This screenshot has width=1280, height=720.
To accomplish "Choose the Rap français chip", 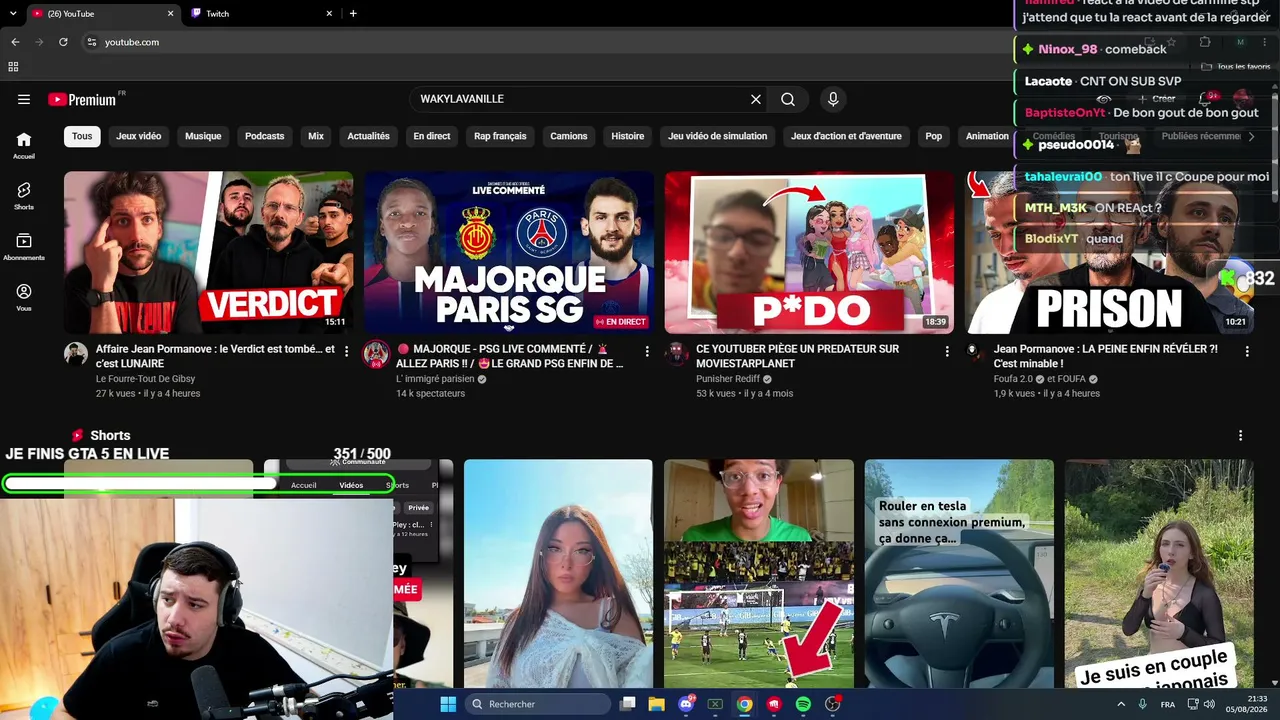I will (500, 136).
